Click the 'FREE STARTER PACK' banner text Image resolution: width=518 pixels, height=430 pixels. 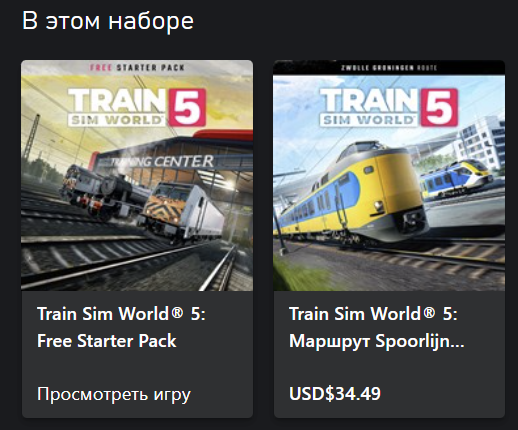tap(137, 68)
